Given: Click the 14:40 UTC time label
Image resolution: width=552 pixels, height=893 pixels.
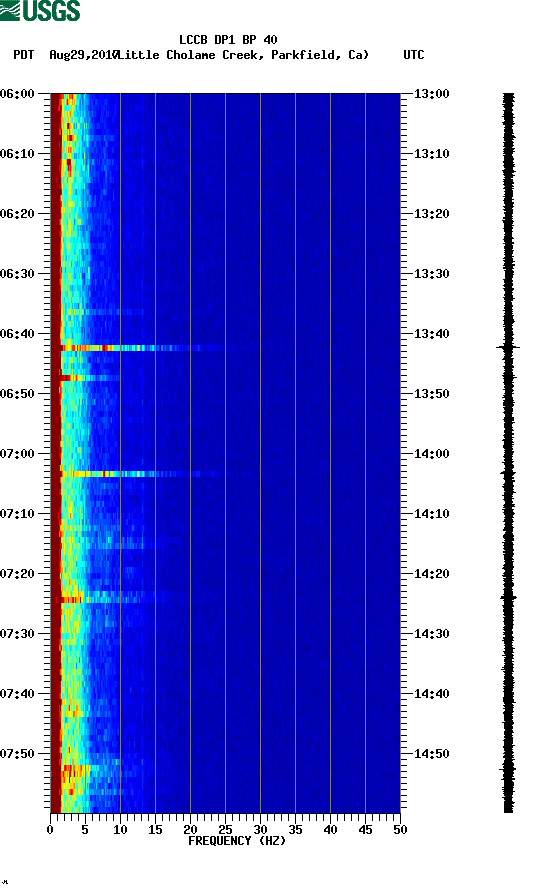Looking at the screenshot, I should tap(431, 694).
